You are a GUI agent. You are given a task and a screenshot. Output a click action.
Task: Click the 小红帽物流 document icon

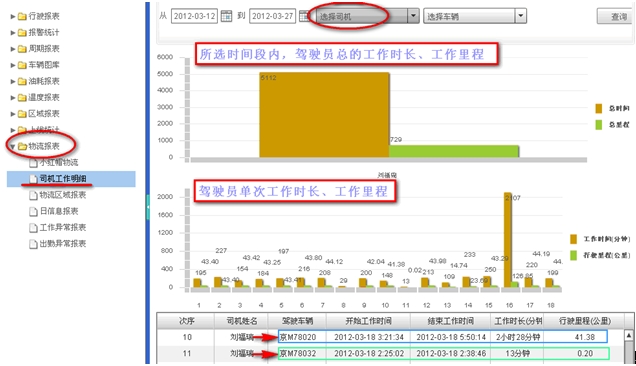[34, 163]
